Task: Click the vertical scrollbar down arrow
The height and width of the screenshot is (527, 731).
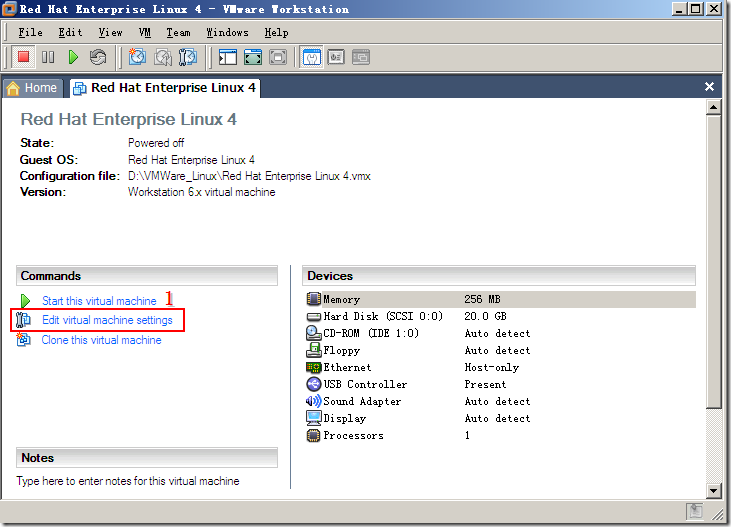Action: 713,490
